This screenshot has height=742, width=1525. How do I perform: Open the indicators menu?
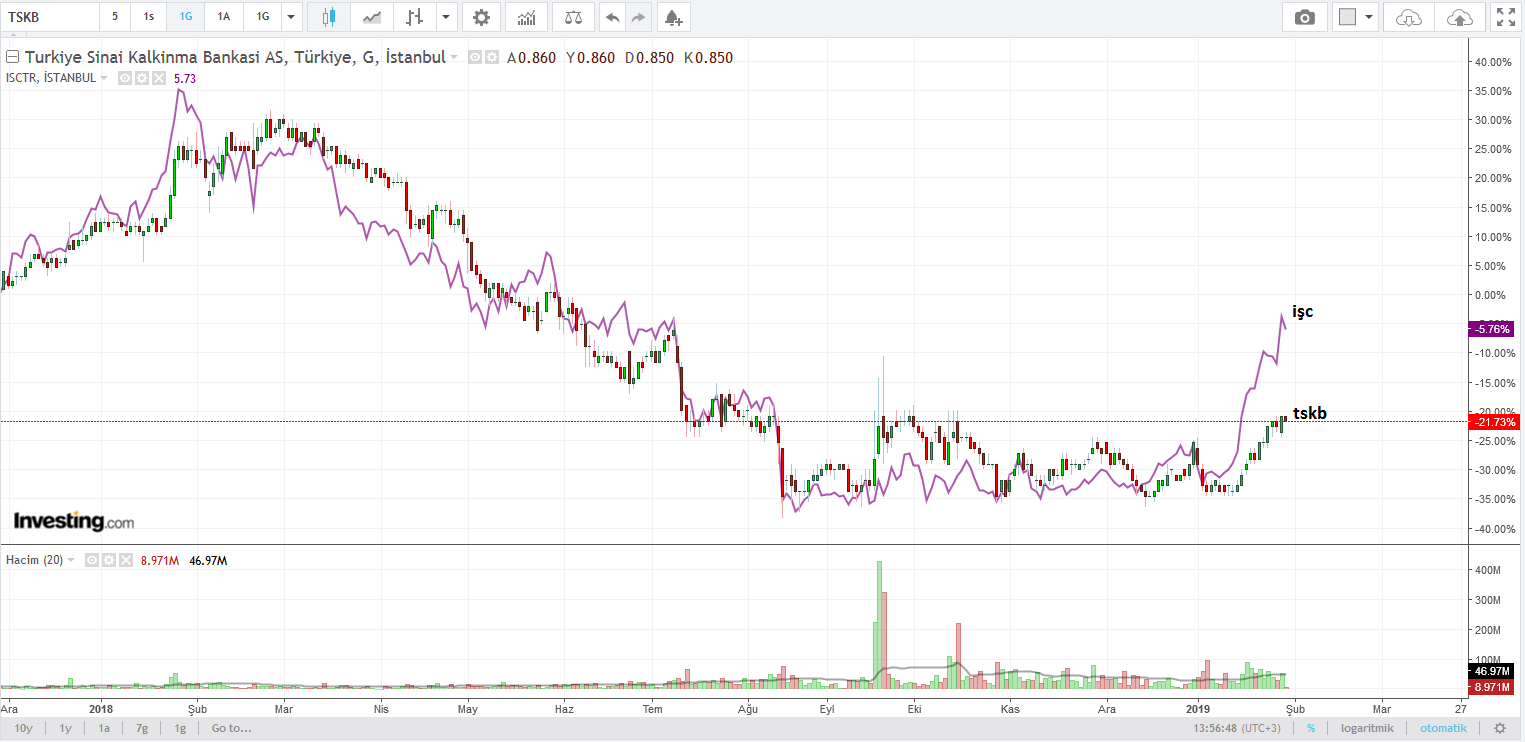(526, 17)
